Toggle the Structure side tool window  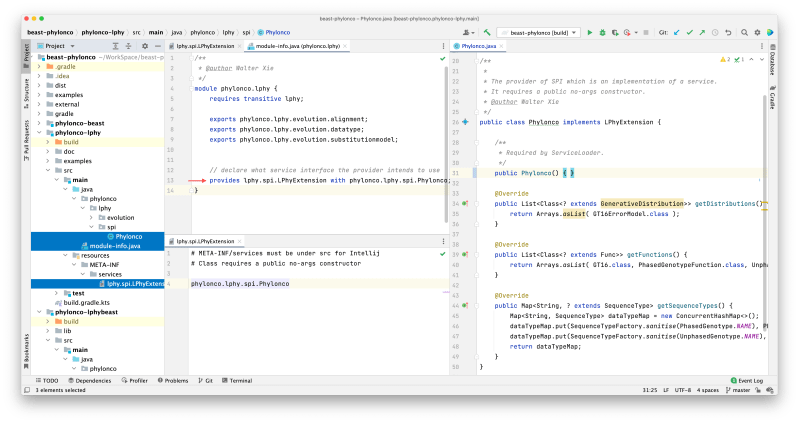pyautogui.click(x=26, y=93)
